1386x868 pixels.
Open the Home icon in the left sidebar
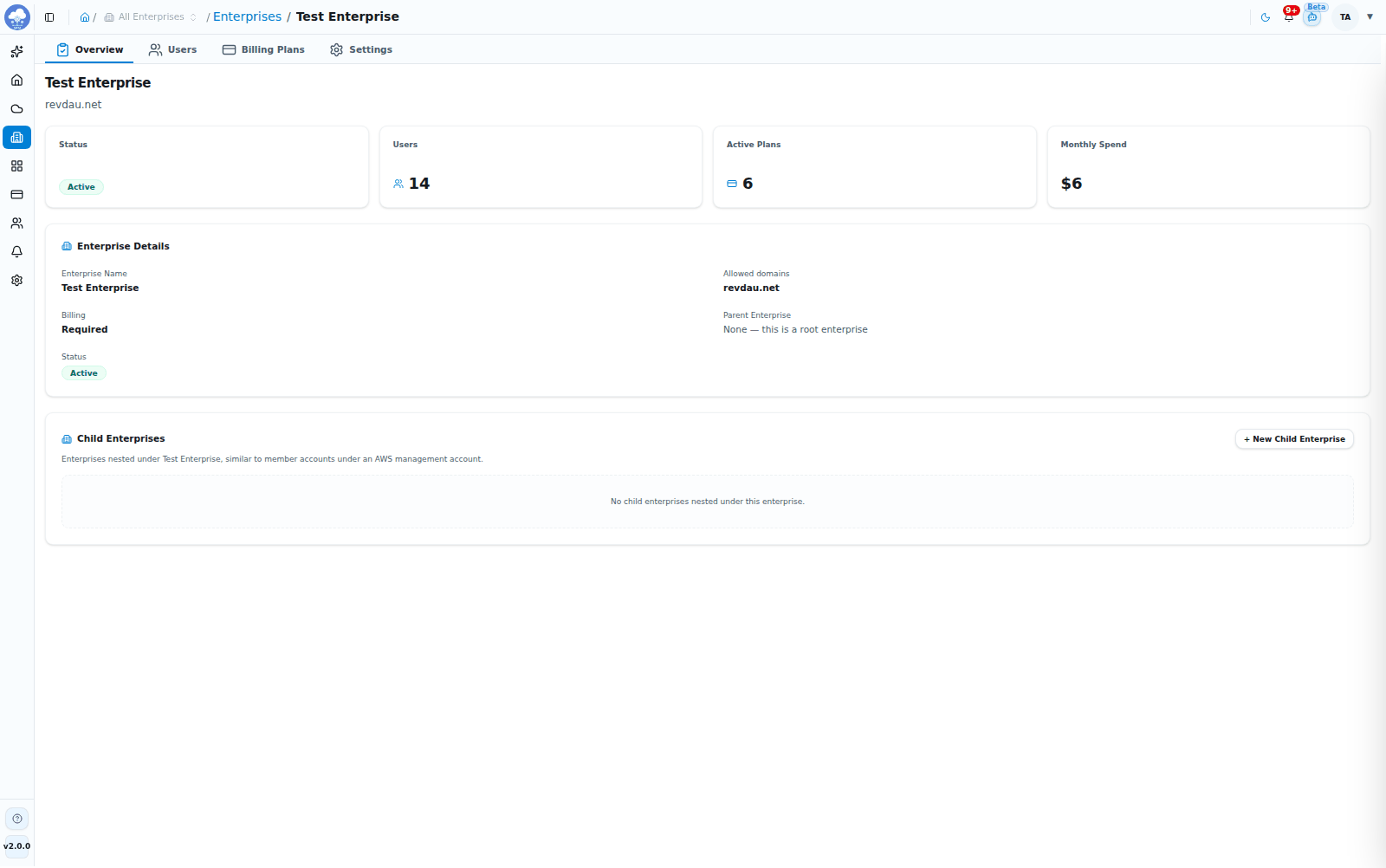click(16, 81)
